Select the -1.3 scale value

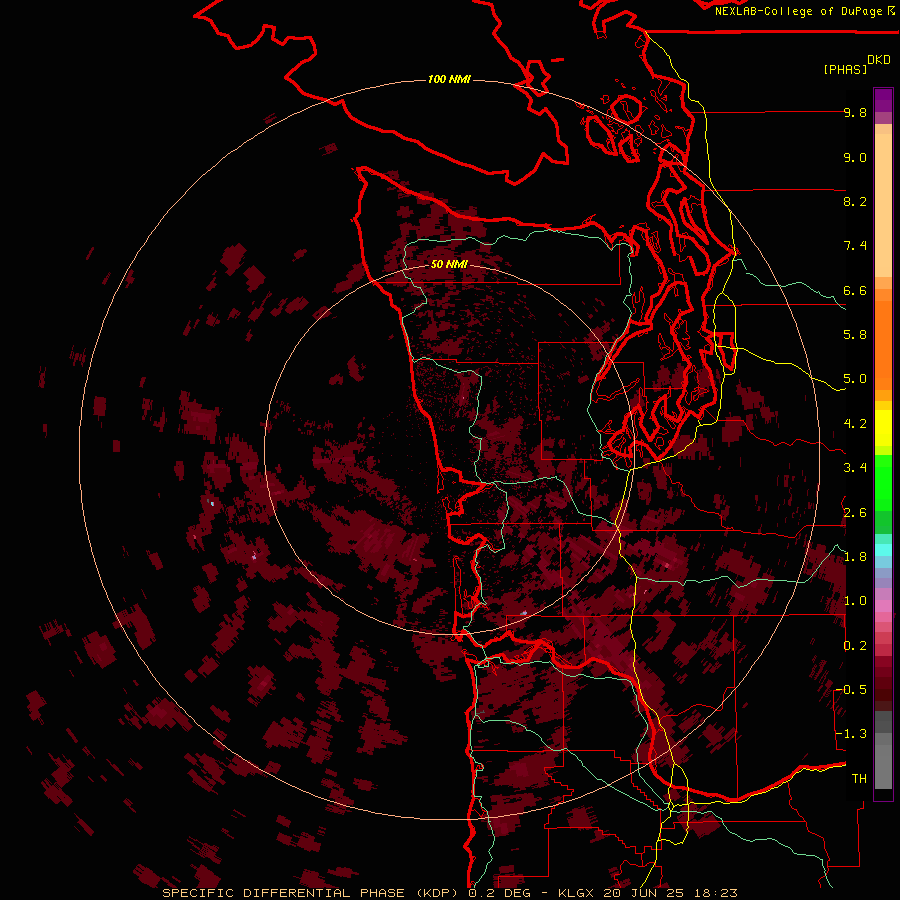pyautogui.click(x=852, y=734)
